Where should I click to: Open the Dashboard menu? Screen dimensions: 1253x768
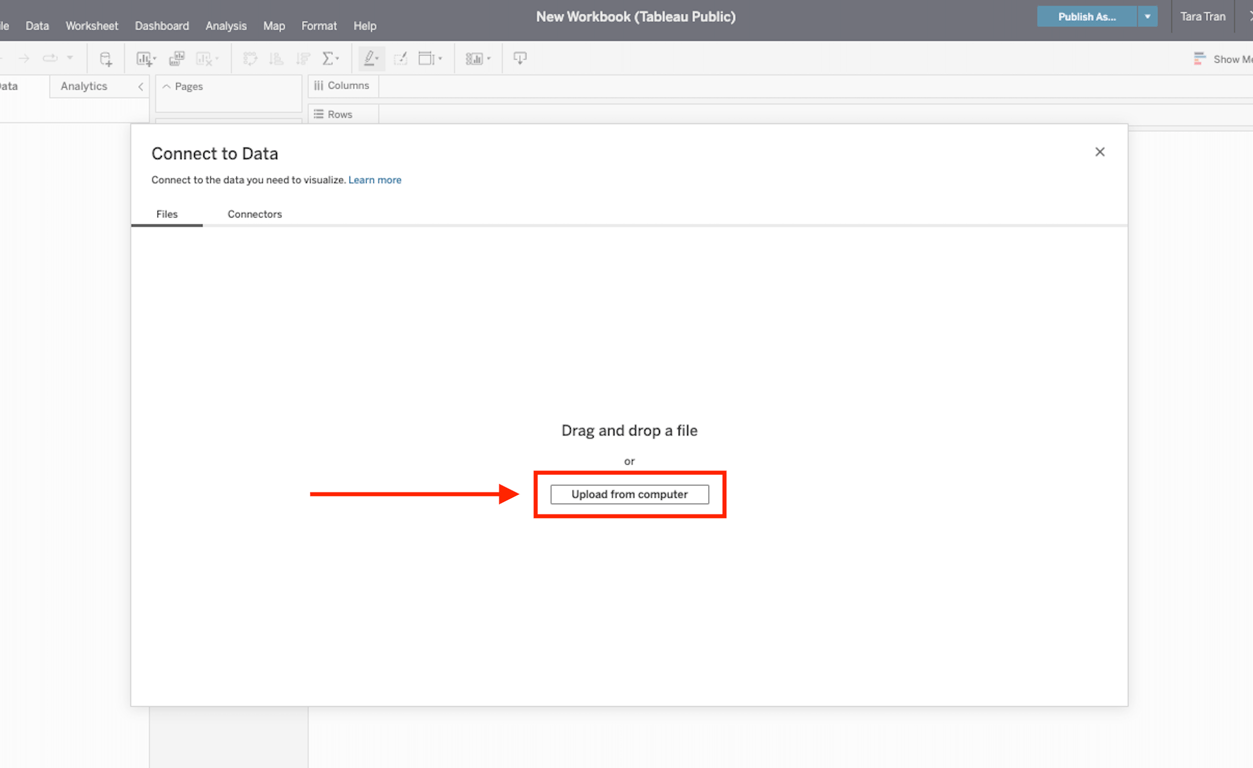pyautogui.click(x=162, y=26)
